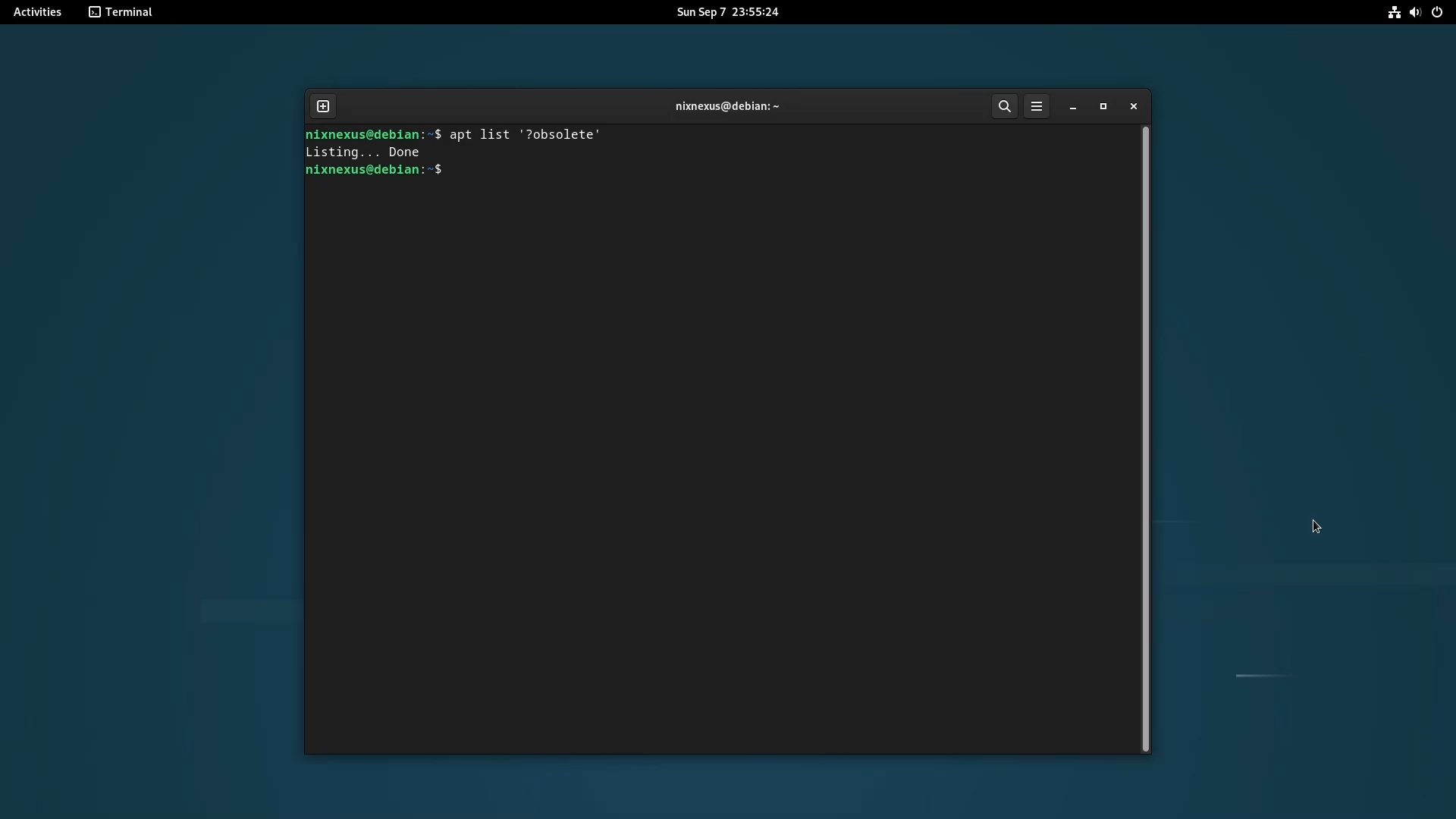Click the terminal search magnifier icon
The width and height of the screenshot is (1456, 819).
point(1004,106)
